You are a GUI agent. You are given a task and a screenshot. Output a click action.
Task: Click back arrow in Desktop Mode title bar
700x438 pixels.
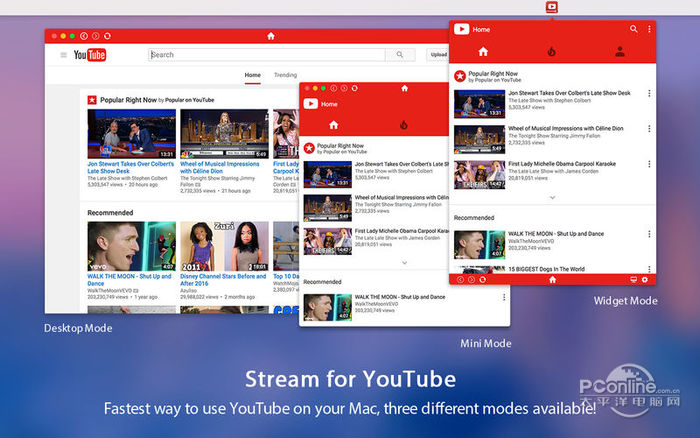pos(84,36)
